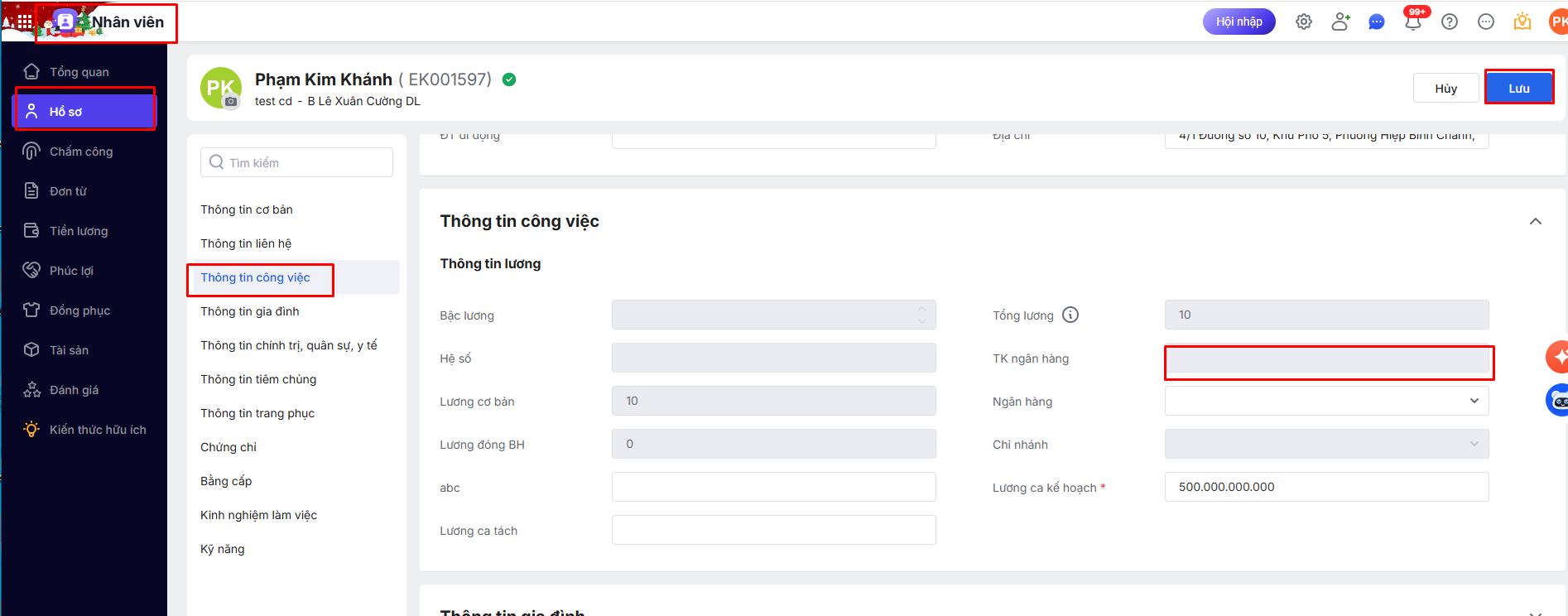The height and width of the screenshot is (616, 1568).
Task: Click the Hội nhập button
Action: (1239, 22)
